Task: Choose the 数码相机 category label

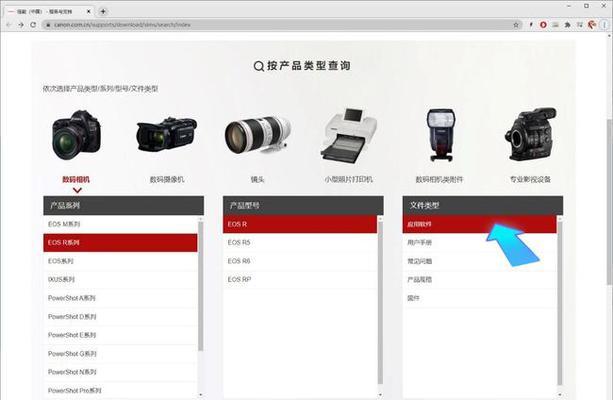Action: tap(76, 179)
